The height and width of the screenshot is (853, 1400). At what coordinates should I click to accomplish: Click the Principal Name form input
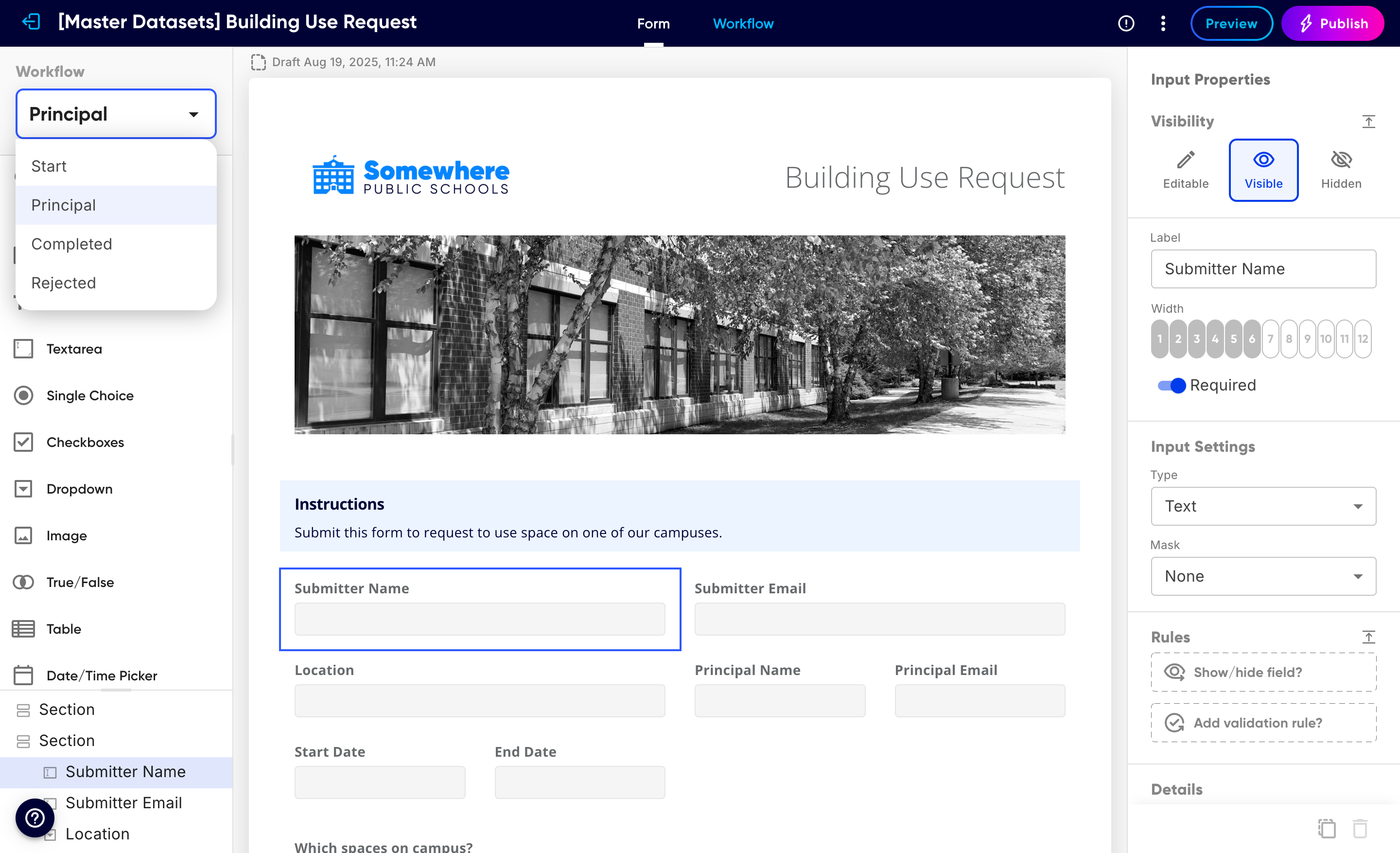coord(780,701)
